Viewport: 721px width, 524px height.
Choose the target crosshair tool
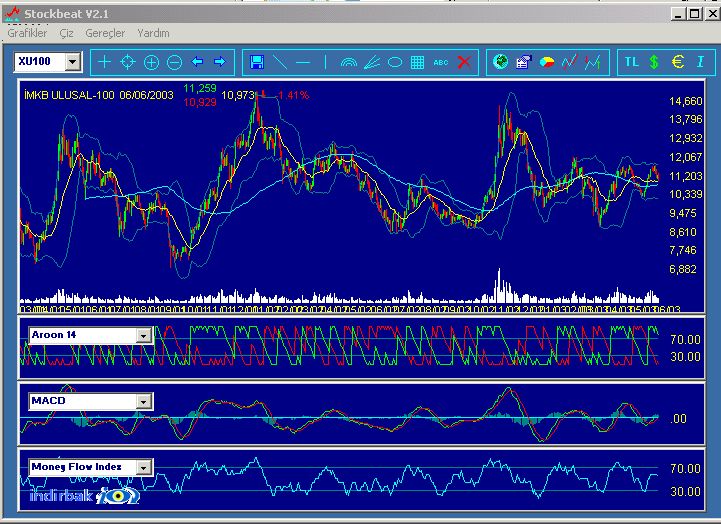[128, 62]
